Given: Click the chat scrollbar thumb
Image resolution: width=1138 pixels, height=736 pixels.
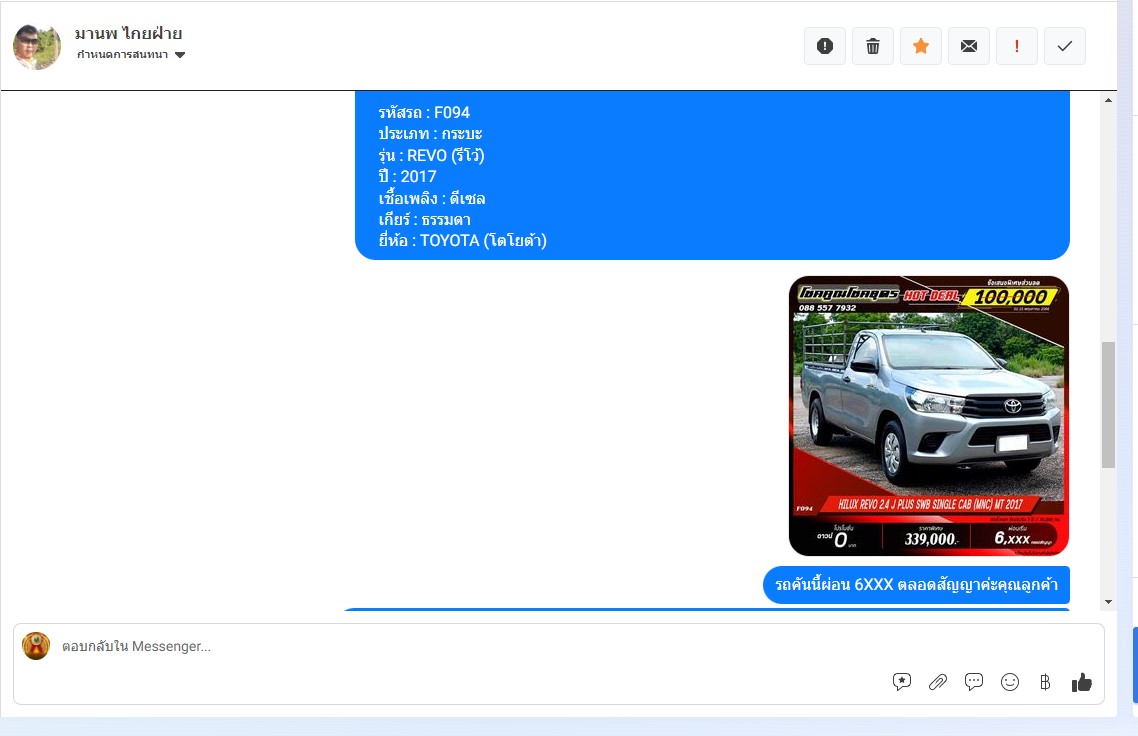Looking at the screenshot, I should (x=1108, y=404).
